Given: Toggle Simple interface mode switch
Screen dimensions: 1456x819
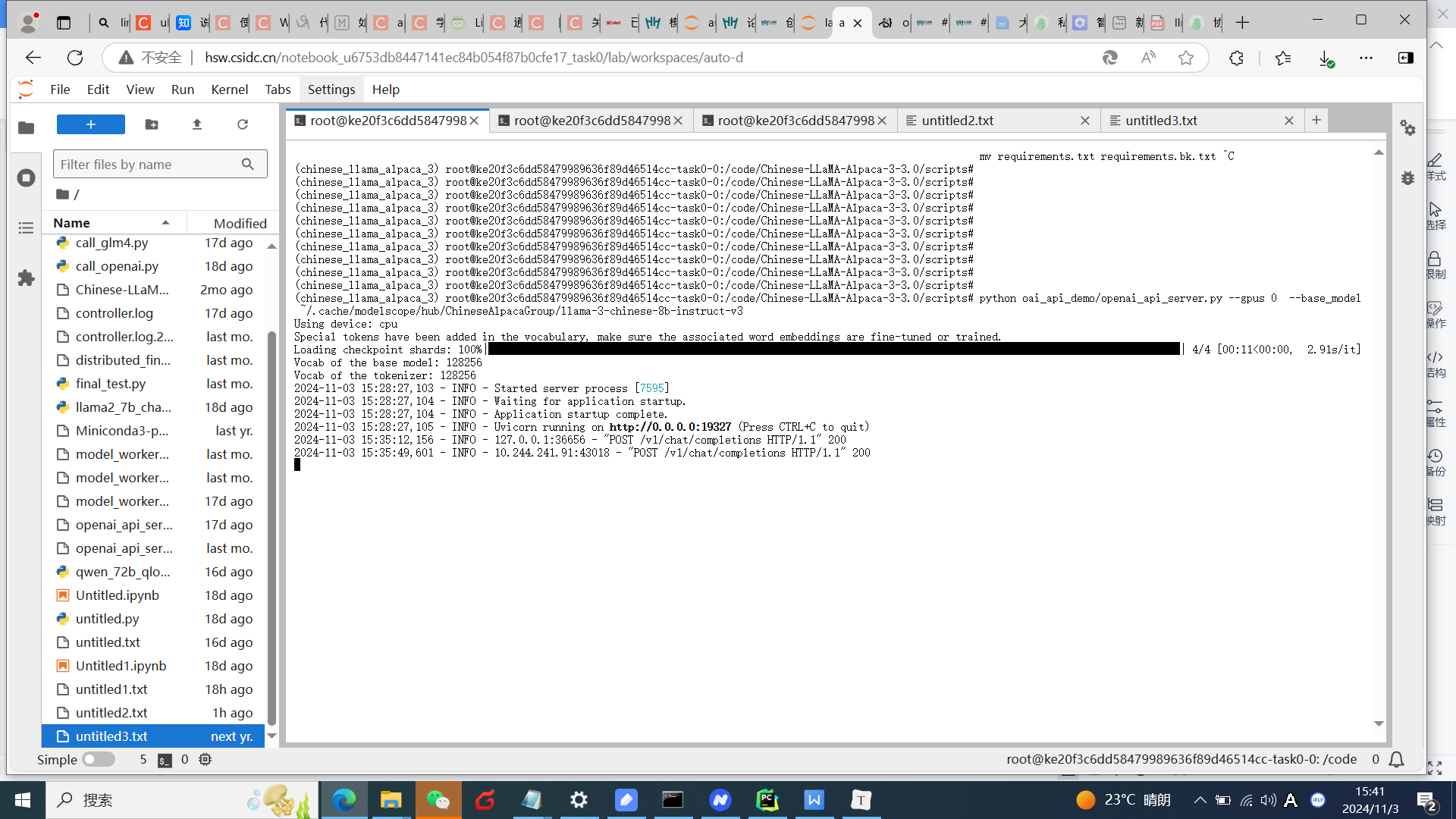Looking at the screenshot, I should pyautogui.click(x=99, y=759).
